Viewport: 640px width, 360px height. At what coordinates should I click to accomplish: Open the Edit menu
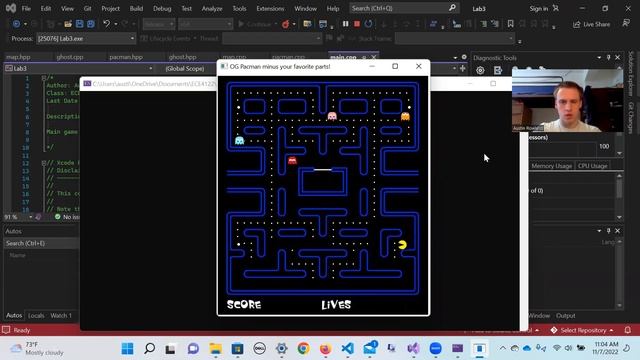pos(46,8)
